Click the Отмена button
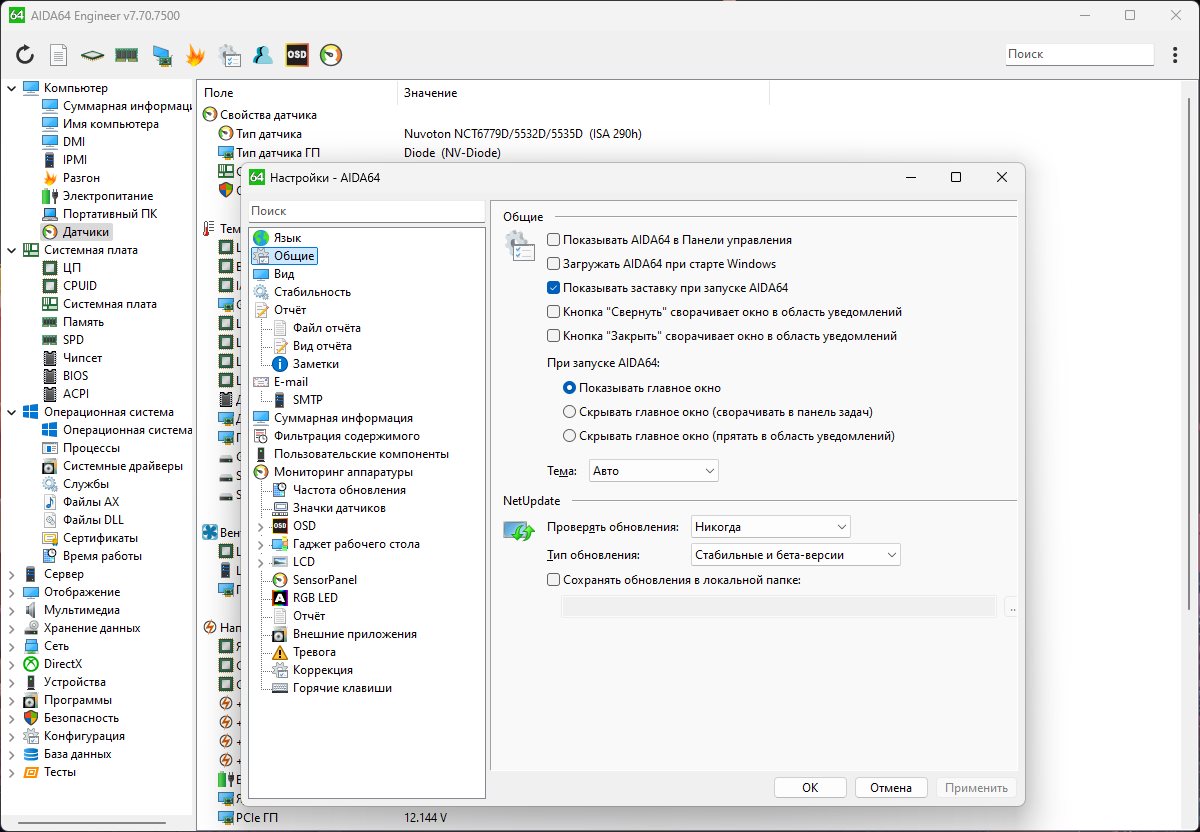This screenshot has height=832, width=1200. coord(891,787)
